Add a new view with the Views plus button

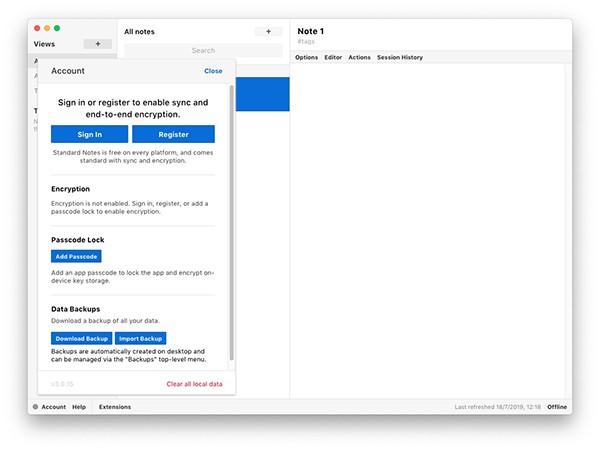click(98, 44)
